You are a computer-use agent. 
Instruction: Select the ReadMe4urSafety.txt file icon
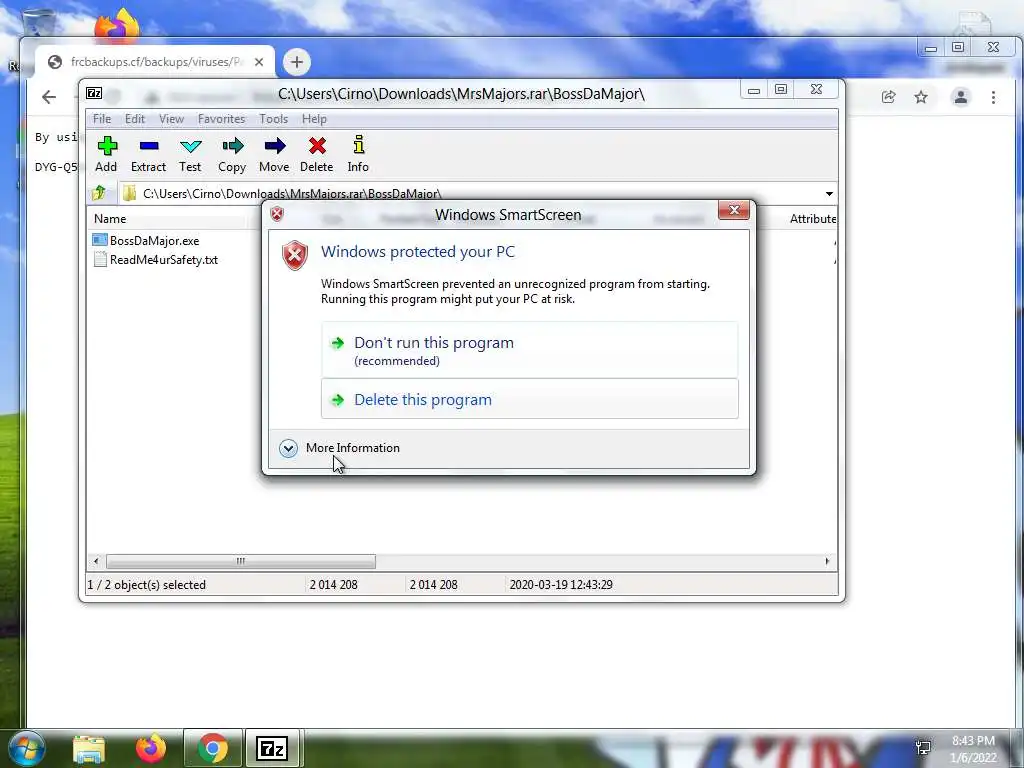click(100, 259)
